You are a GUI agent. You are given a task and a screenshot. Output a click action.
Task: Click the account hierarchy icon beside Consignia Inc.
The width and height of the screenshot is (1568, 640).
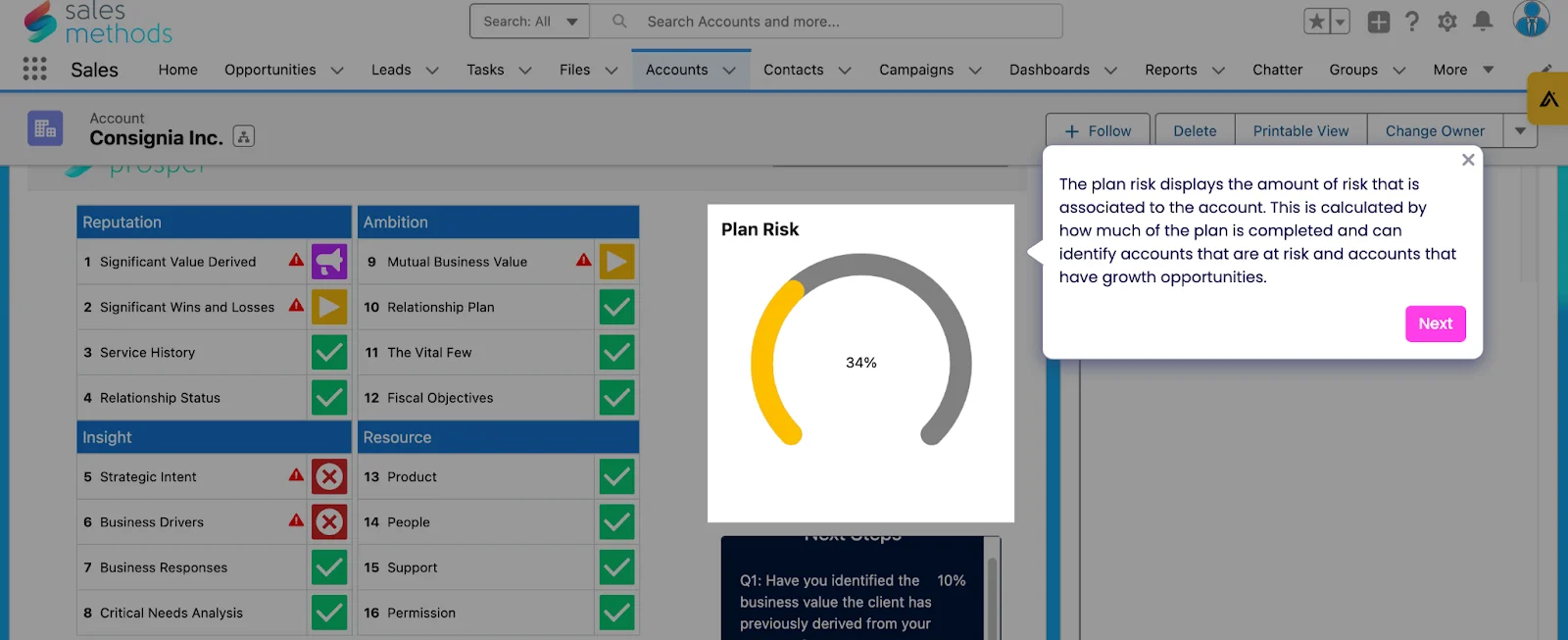click(244, 137)
